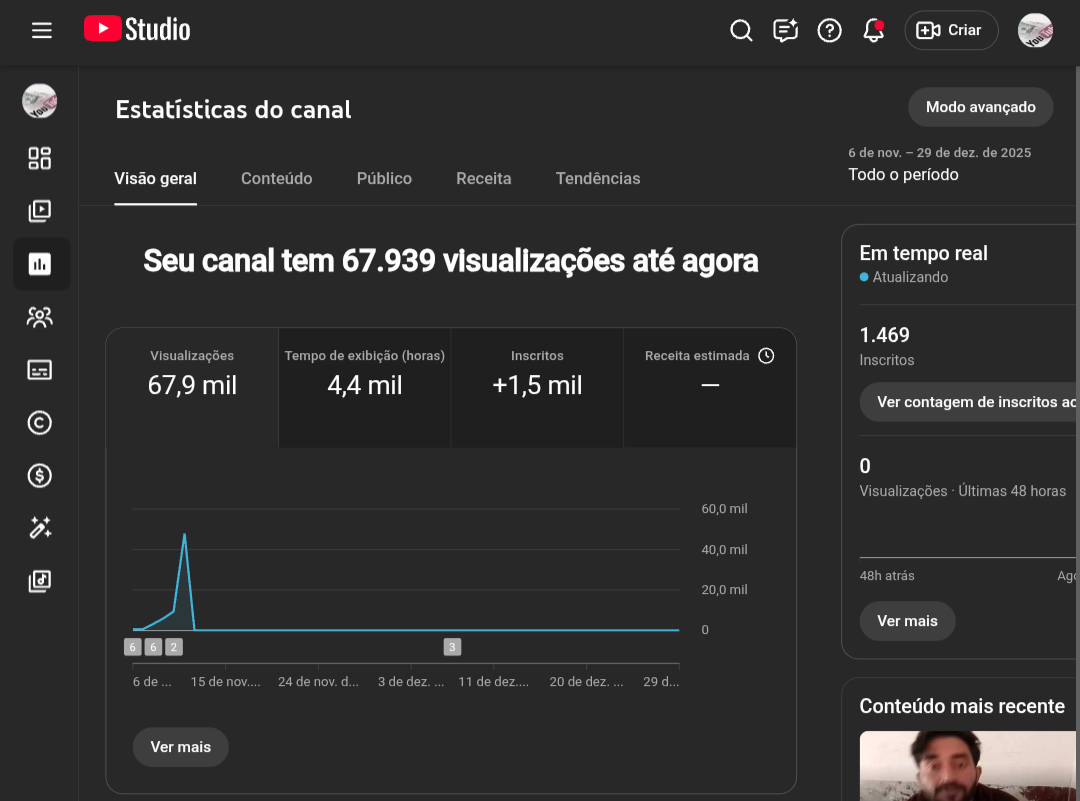
Task: Click the search magnifier icon
Action: click(741, 30)
